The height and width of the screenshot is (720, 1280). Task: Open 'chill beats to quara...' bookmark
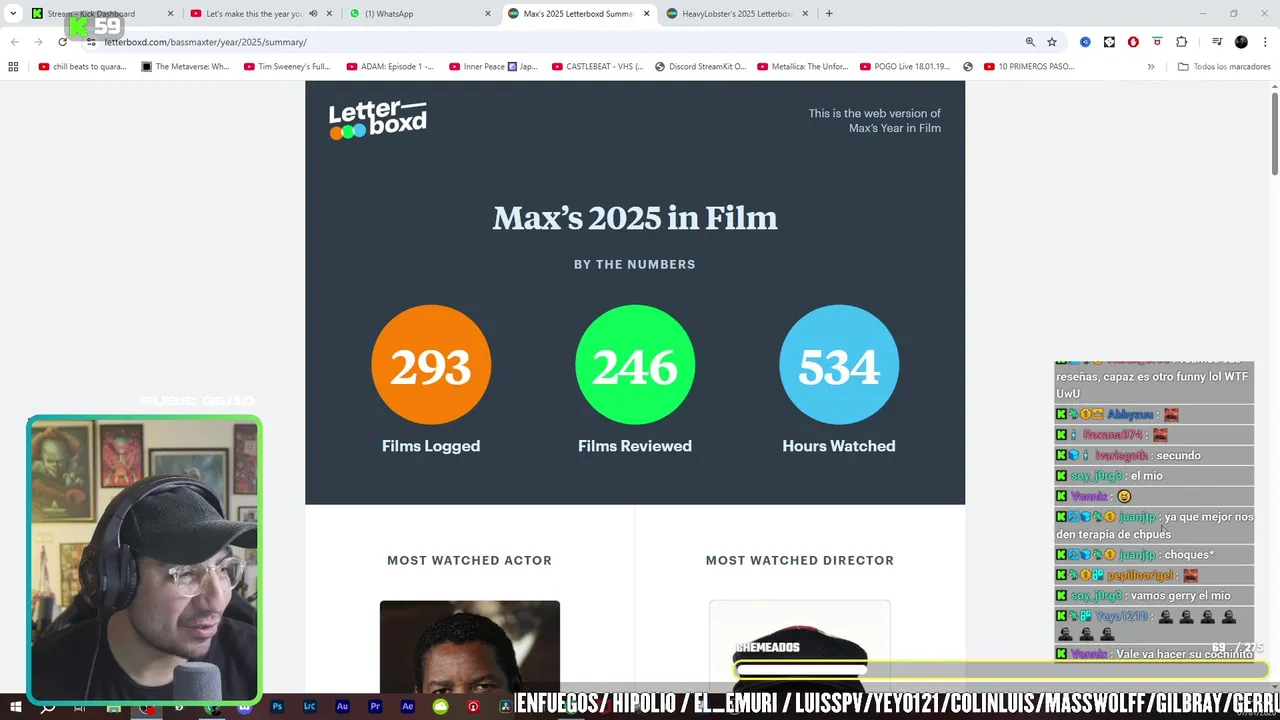[82, 67]
